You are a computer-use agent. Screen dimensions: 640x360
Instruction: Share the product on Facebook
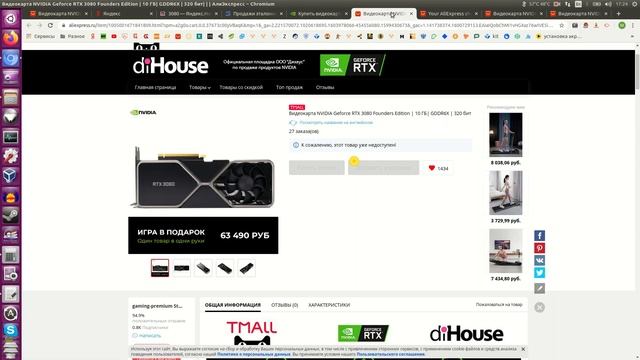pyautogui.click(x=539, y=236)
